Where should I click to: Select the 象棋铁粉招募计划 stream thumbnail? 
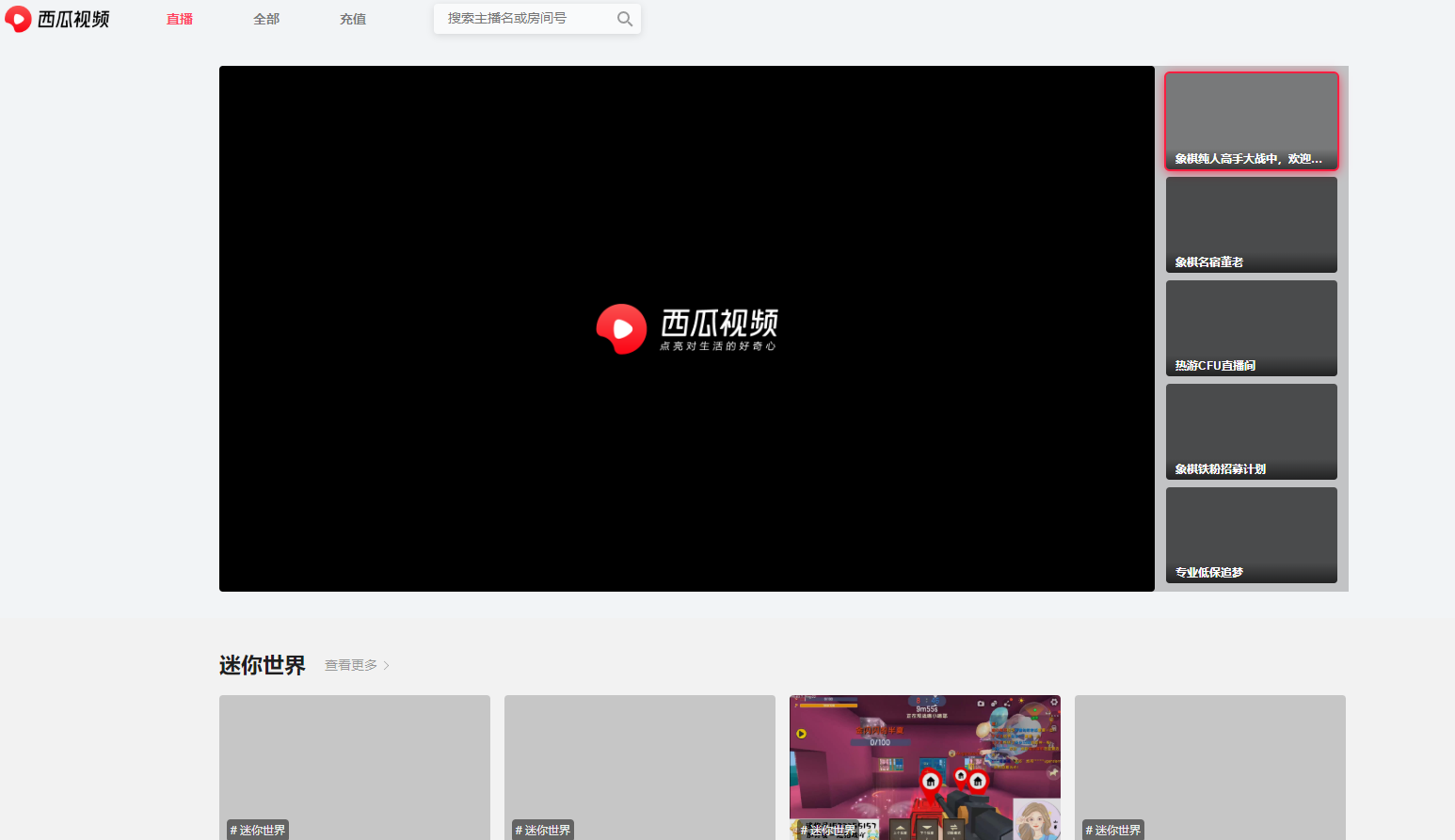1252,432
